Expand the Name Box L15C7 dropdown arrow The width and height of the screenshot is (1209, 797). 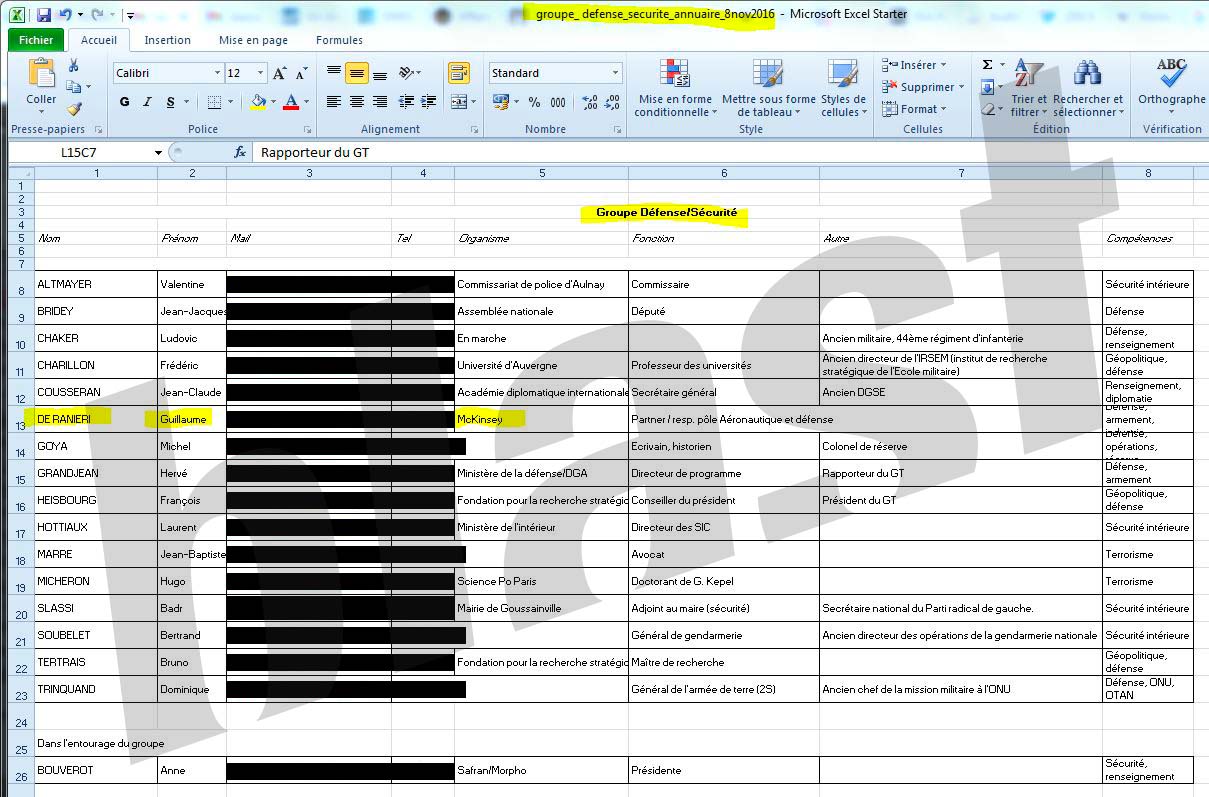(x=158, y=152)
